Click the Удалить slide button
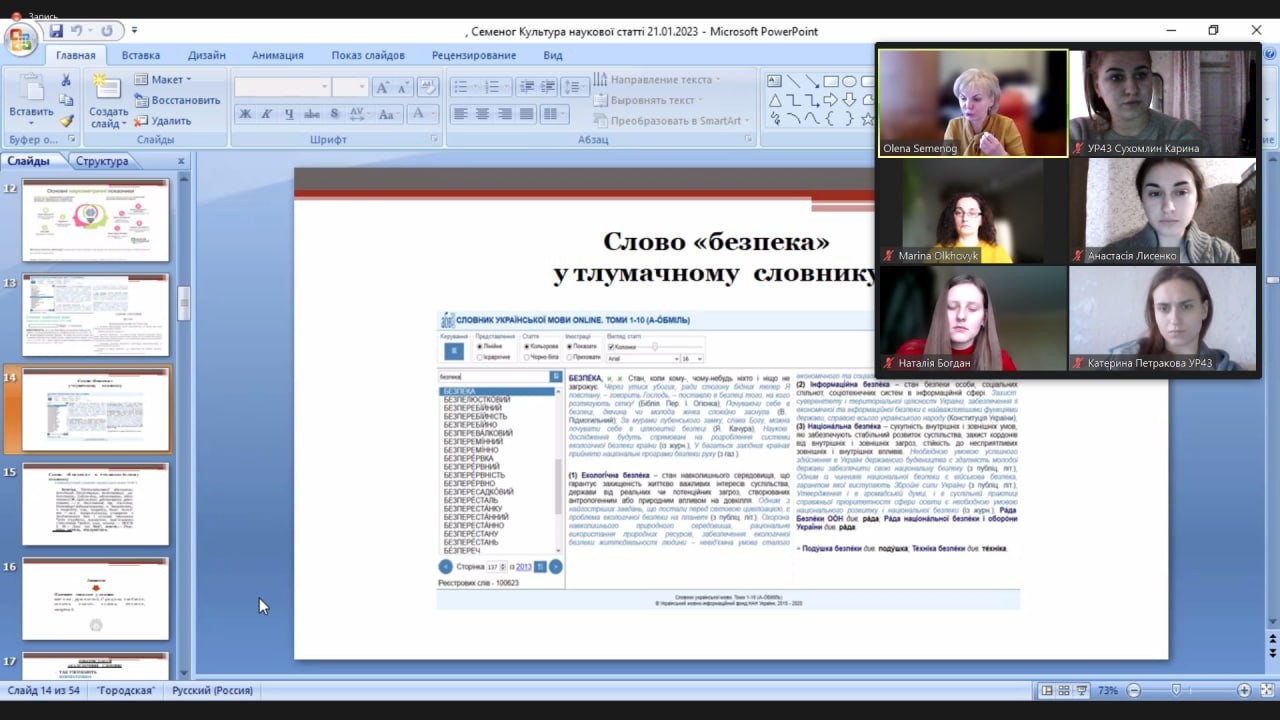The image size is (1280, 720). 163,121
